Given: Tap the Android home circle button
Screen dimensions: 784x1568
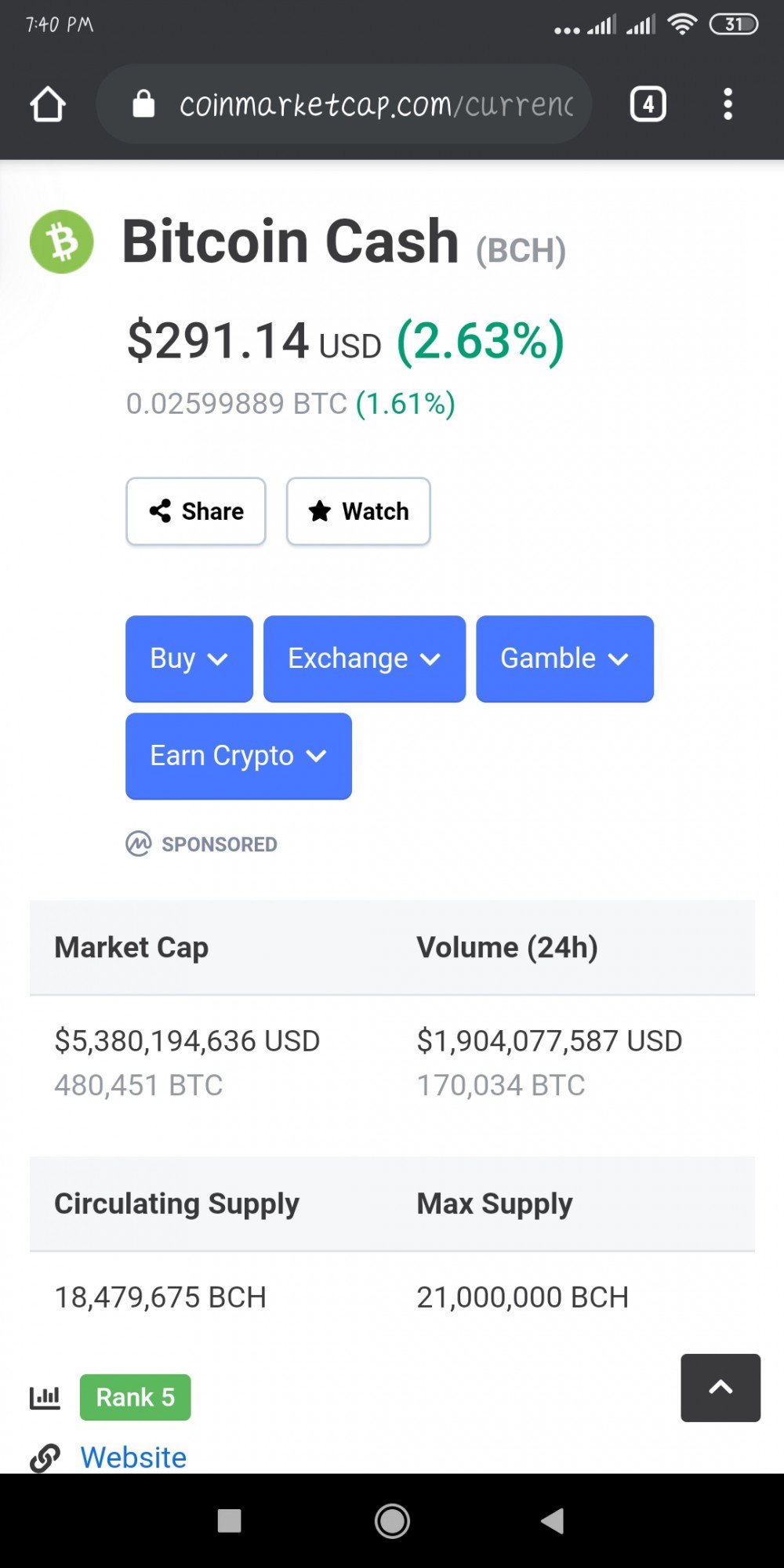Looking at the screenshot, I should [x=392, y=1521].
